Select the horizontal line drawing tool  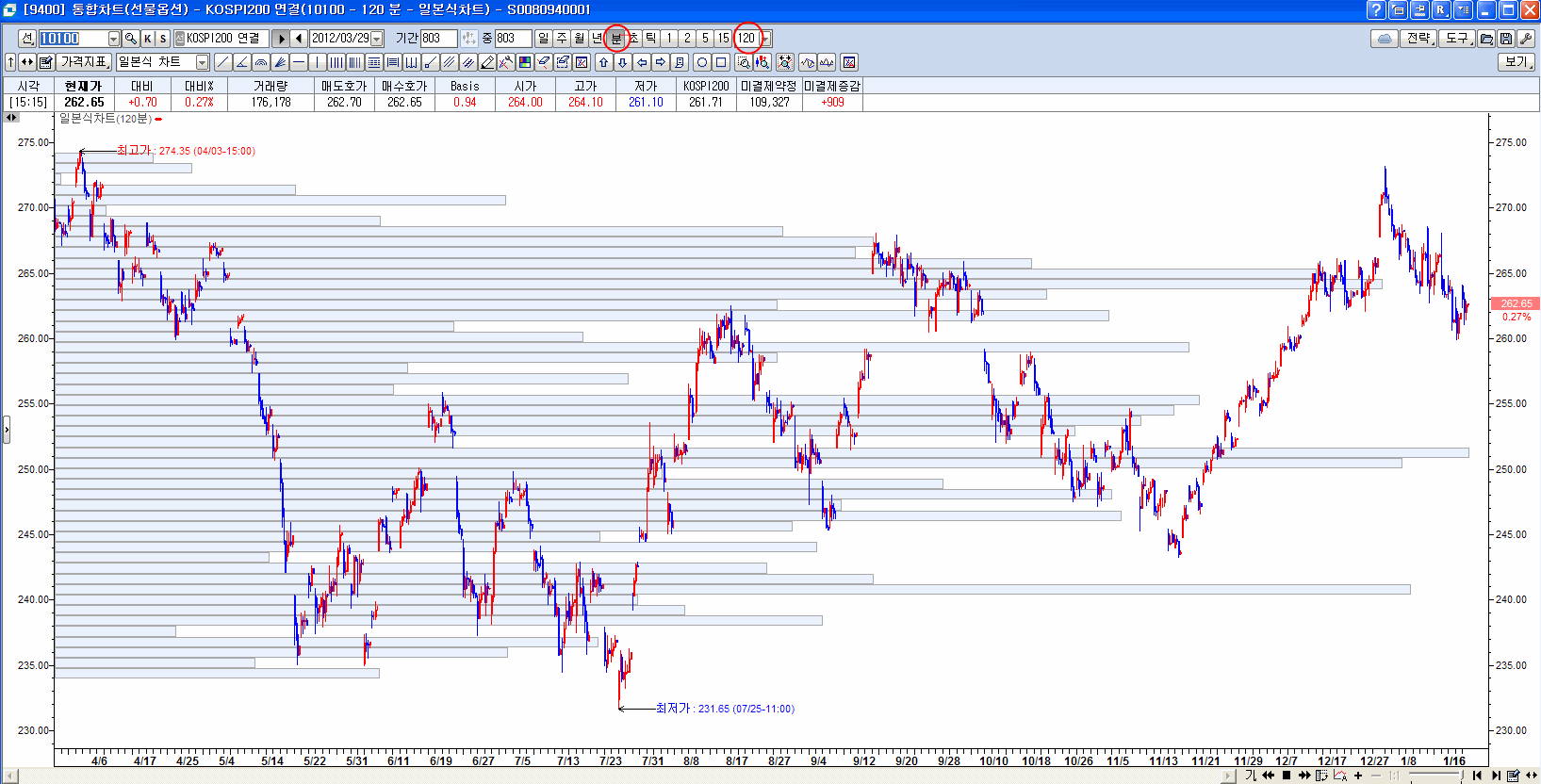(299, 62)
